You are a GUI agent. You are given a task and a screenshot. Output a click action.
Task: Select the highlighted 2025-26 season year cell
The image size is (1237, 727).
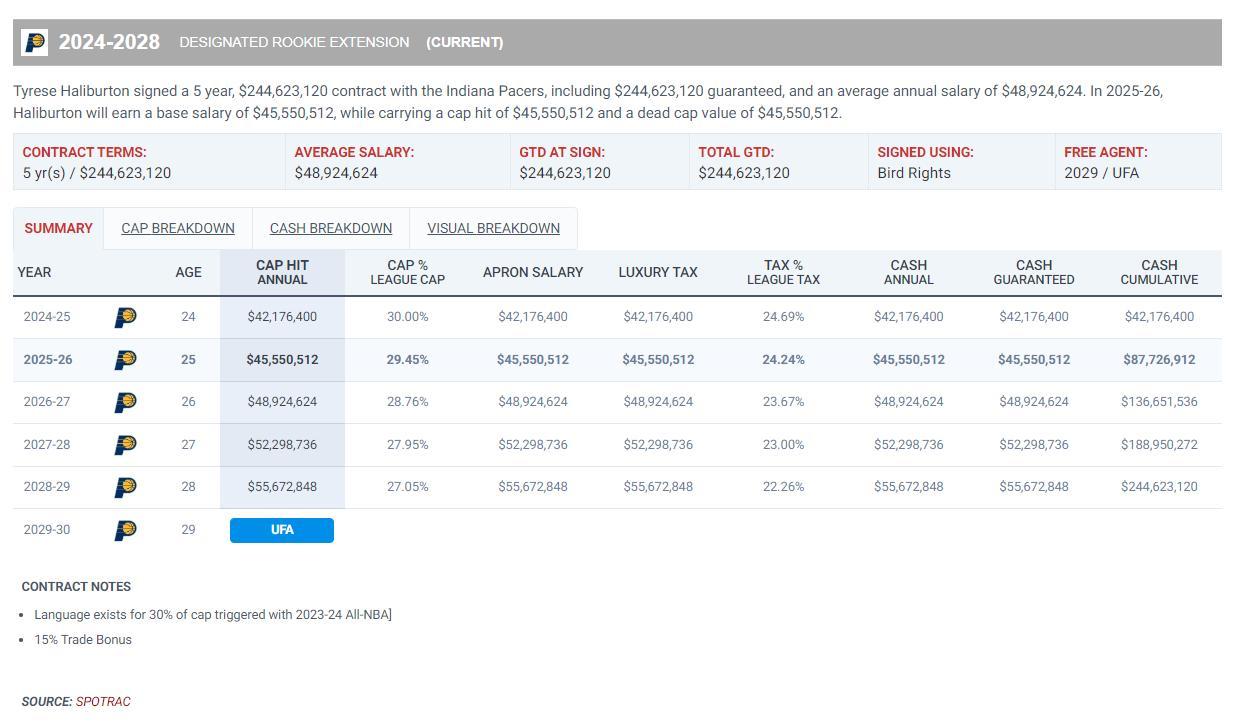[x=48, y=359]
